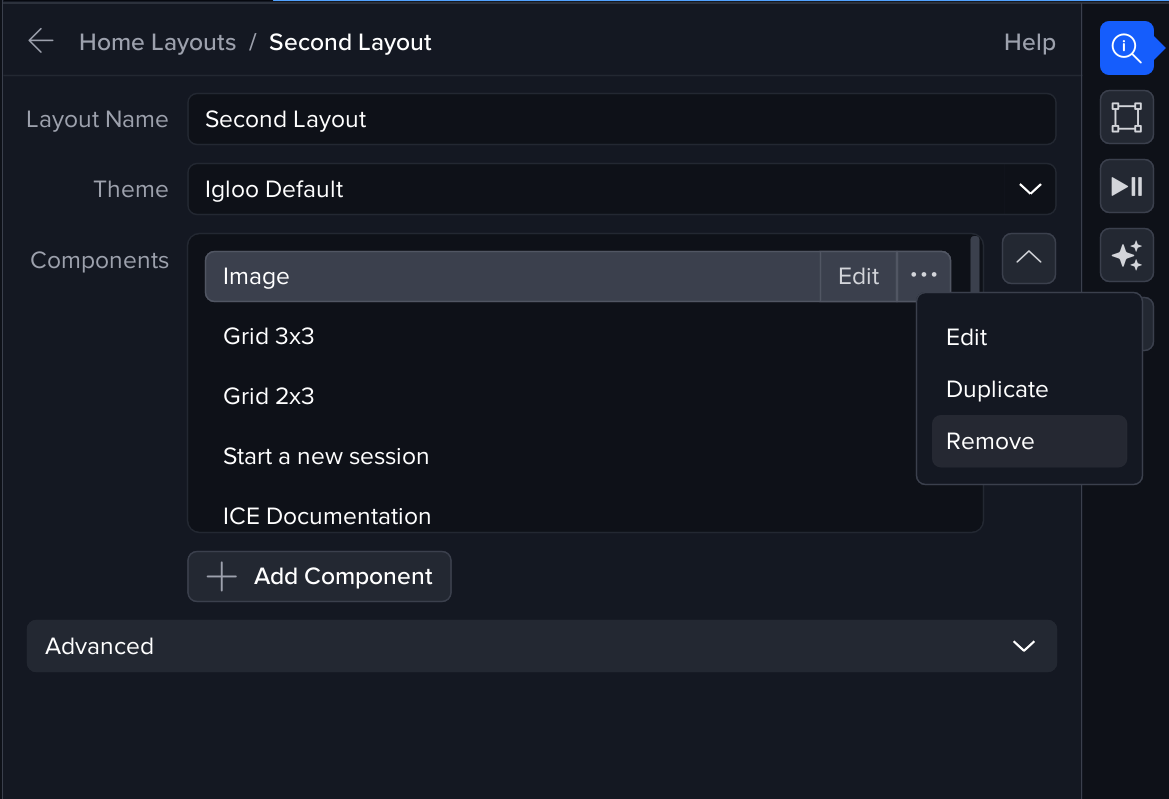Go to Home Layouts breadcrumb
The width and height of the screenshot is (1169, 799).
[157, 42]
